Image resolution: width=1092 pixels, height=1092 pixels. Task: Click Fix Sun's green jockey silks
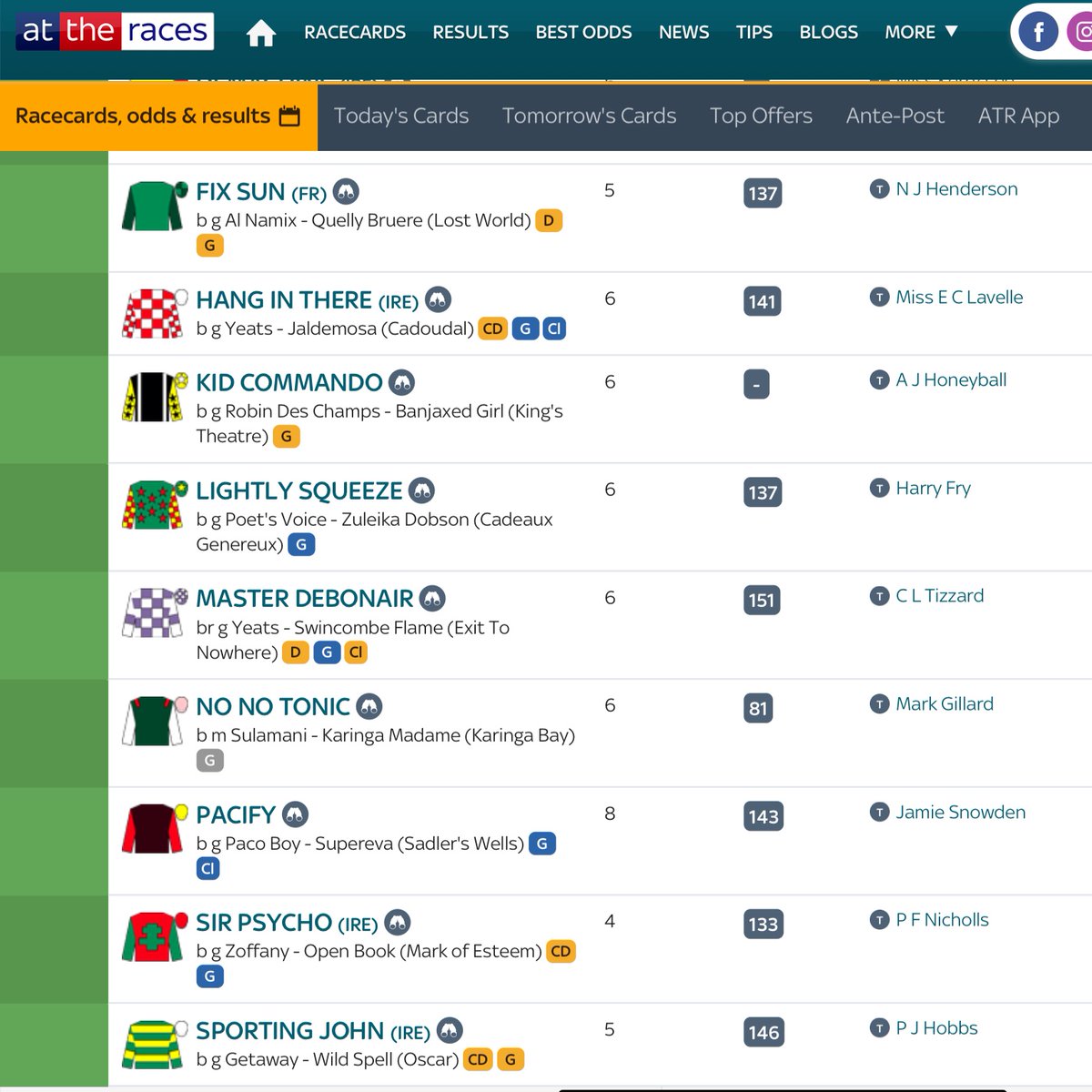153,206
